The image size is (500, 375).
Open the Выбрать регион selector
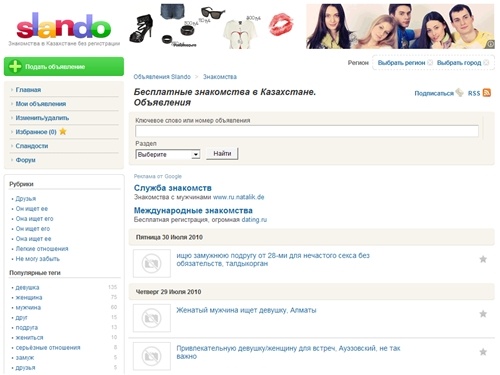coord(401,63)
